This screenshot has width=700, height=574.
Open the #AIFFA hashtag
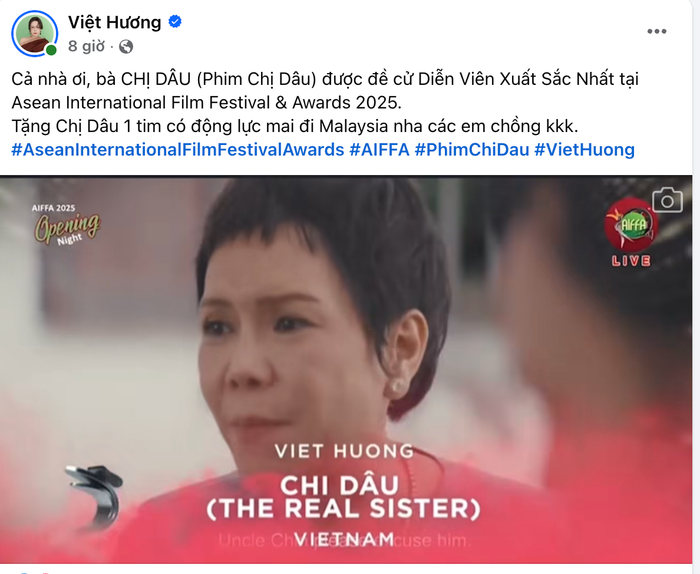point(379,150)
